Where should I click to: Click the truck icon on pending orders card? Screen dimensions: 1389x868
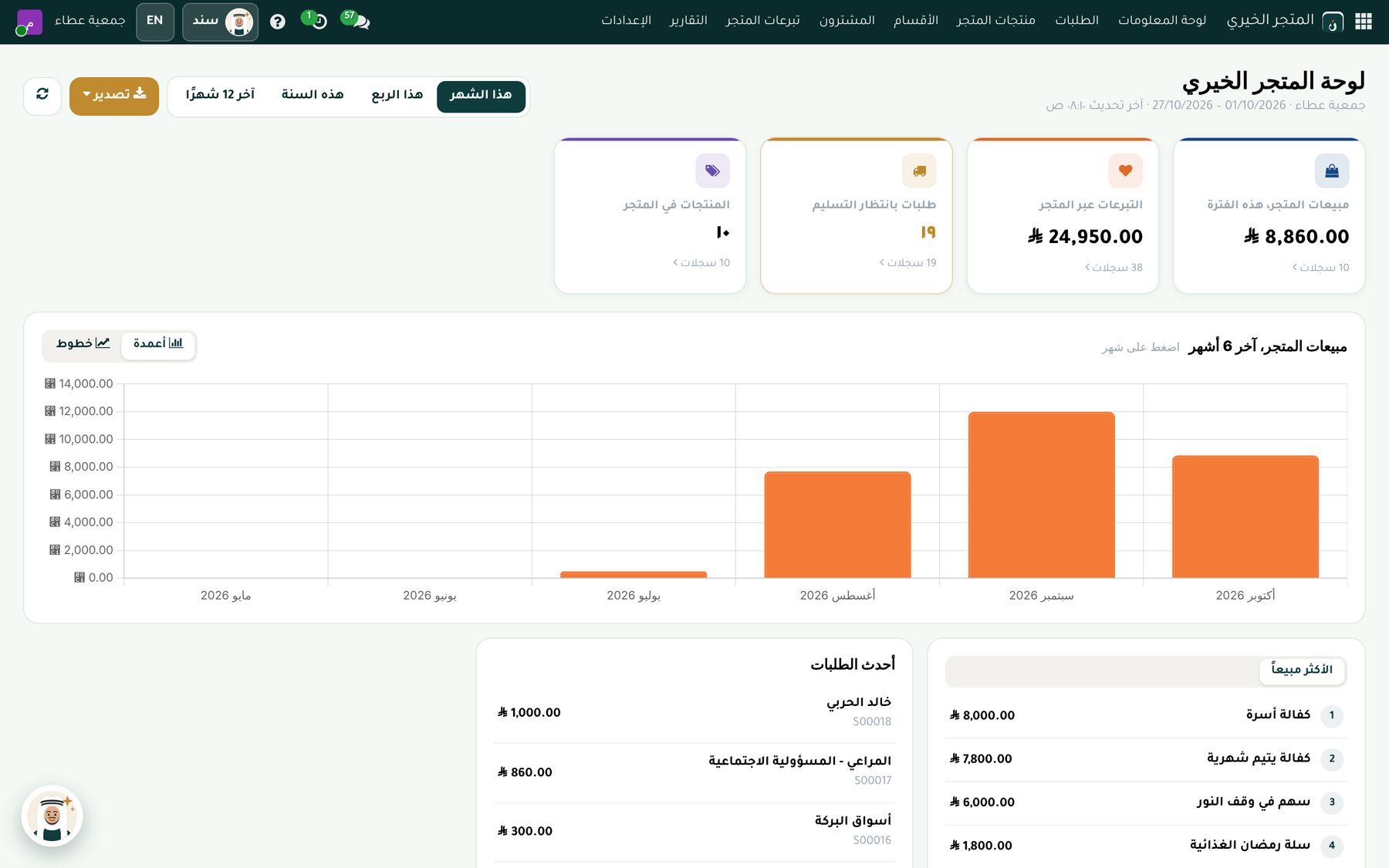click(x=919, y=171)
